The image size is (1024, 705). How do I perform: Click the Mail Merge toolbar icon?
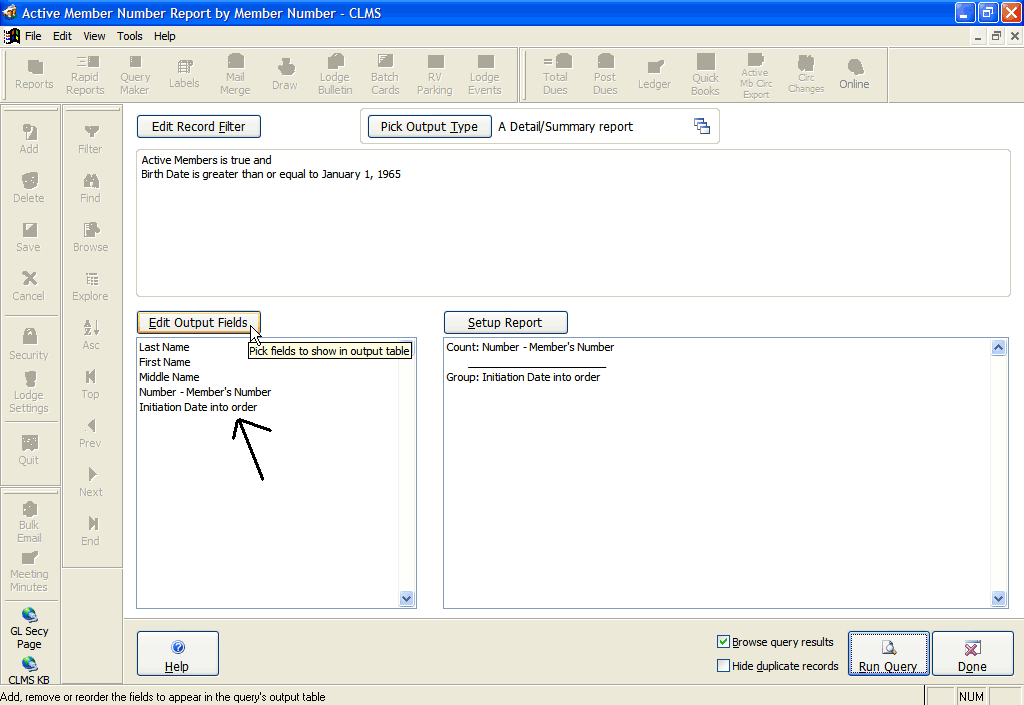(235, 75)
